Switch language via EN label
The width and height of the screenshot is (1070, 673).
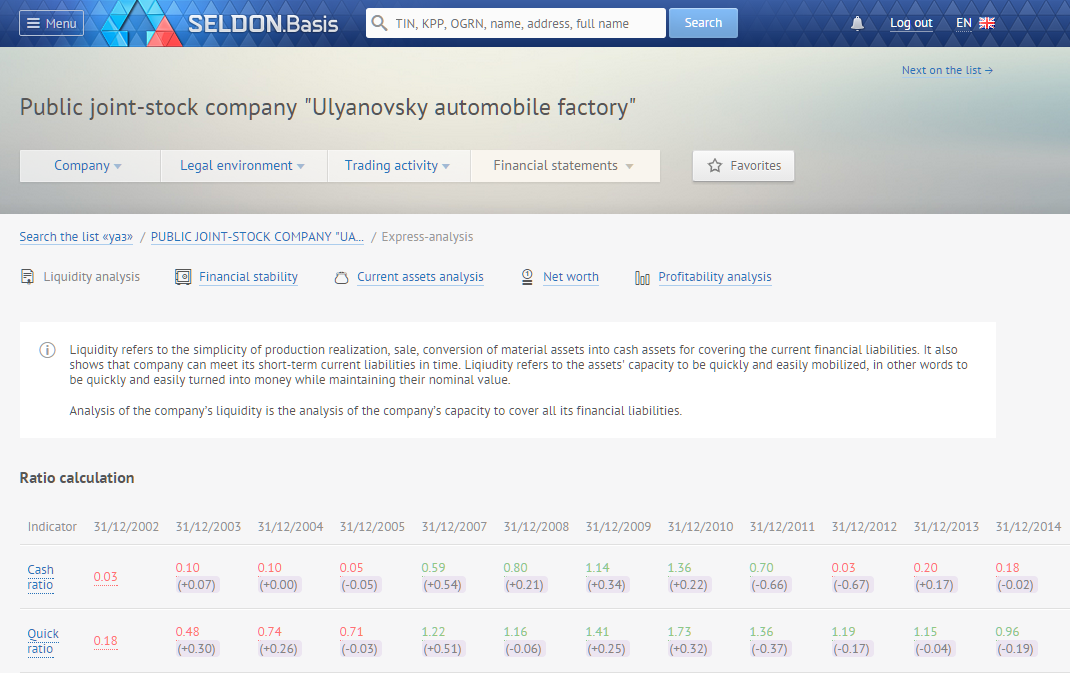pyautogui.click(x=964, y=23)
